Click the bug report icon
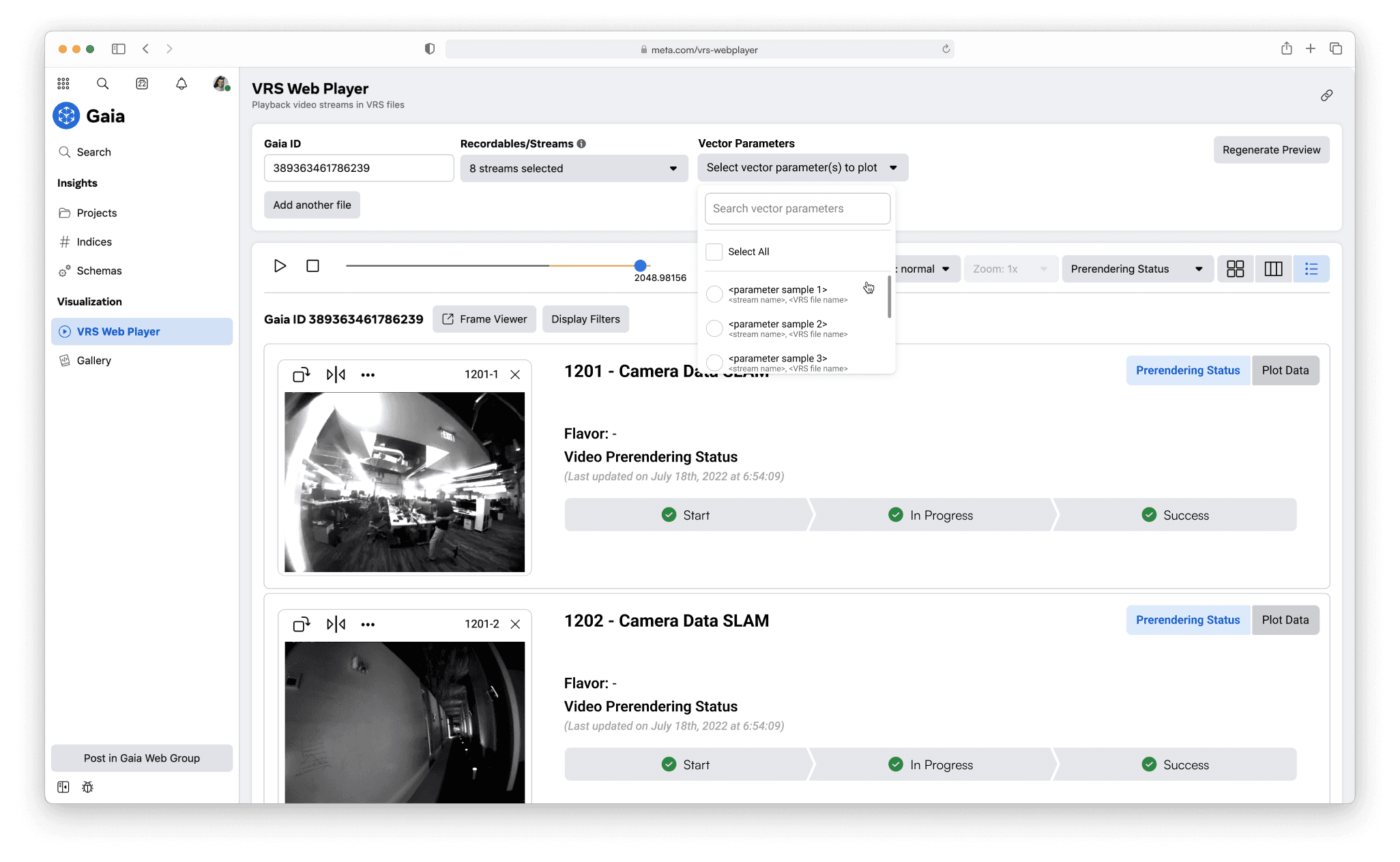1400x862 pixels. click(x=87, y=787)
